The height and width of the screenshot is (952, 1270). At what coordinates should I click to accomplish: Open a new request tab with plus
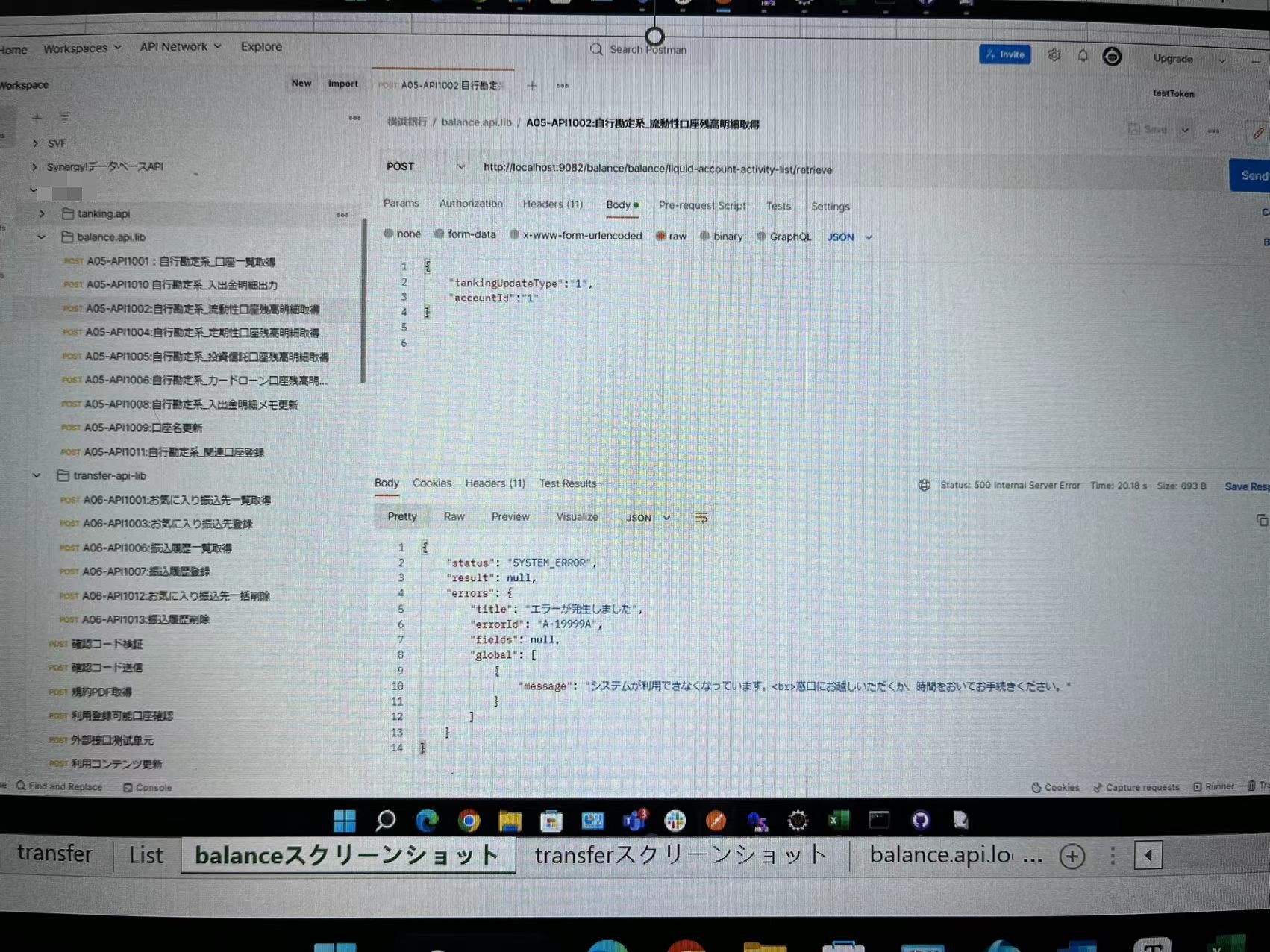click(x=532, y=86)
